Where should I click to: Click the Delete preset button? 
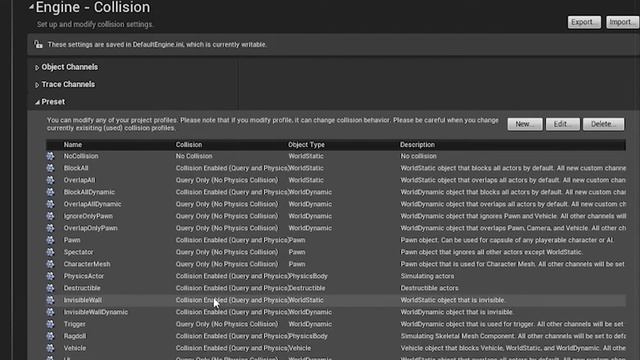point(603,124)
